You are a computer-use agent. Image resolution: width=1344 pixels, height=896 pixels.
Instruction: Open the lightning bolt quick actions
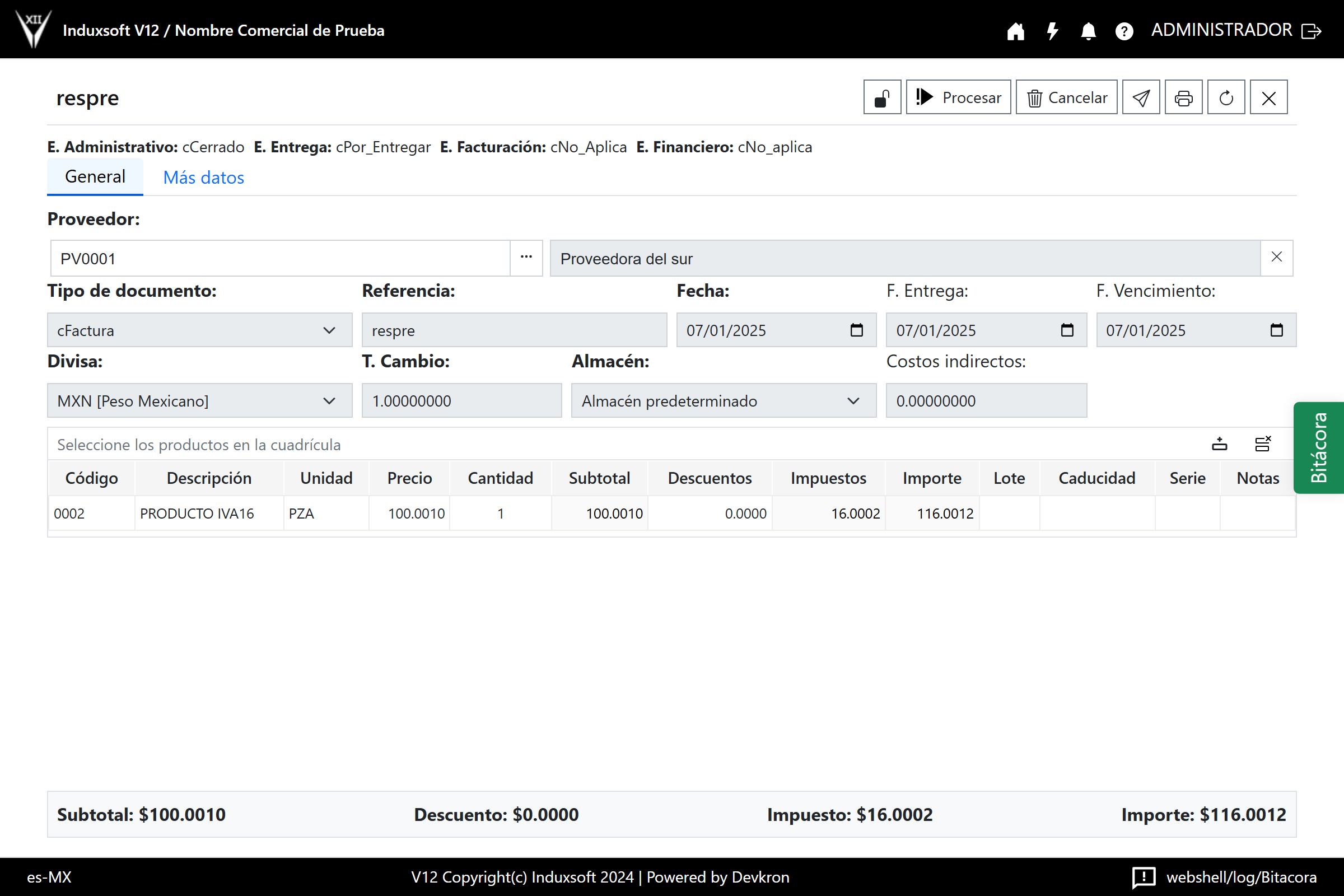[x=1052, y=31]
